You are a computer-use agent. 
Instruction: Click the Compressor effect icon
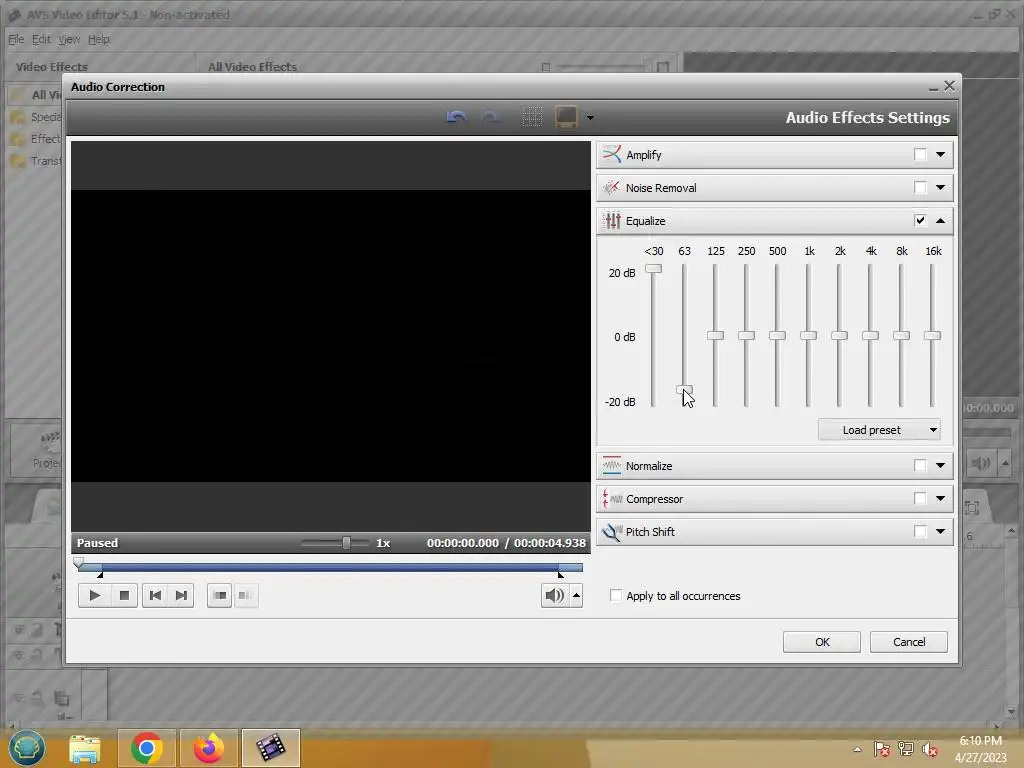point(611,499)
